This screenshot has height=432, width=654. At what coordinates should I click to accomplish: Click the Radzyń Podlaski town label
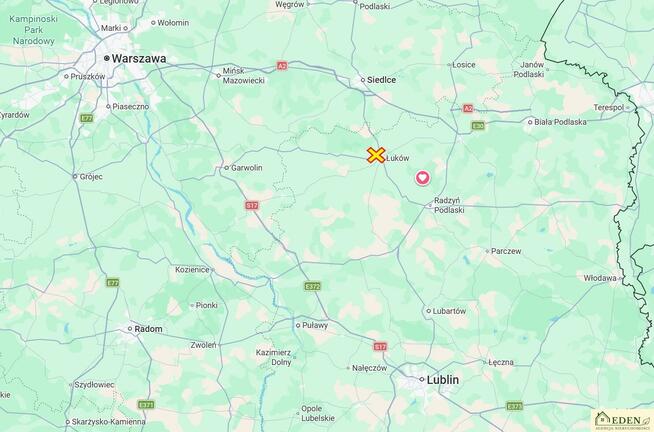click(449, 205)
